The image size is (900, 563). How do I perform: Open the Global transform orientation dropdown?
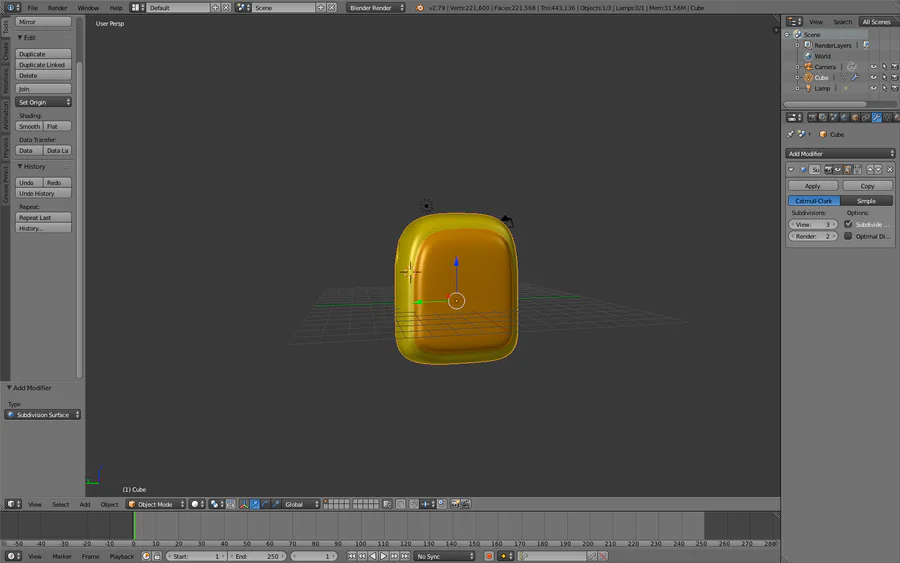tap(301, 504)
